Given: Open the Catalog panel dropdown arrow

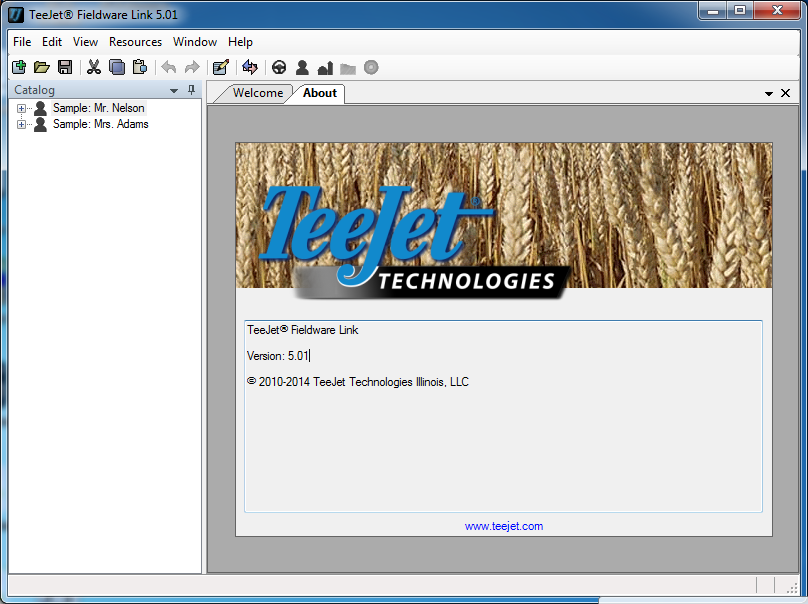Looking at the screenshot, I should click(x=174, y=91).
